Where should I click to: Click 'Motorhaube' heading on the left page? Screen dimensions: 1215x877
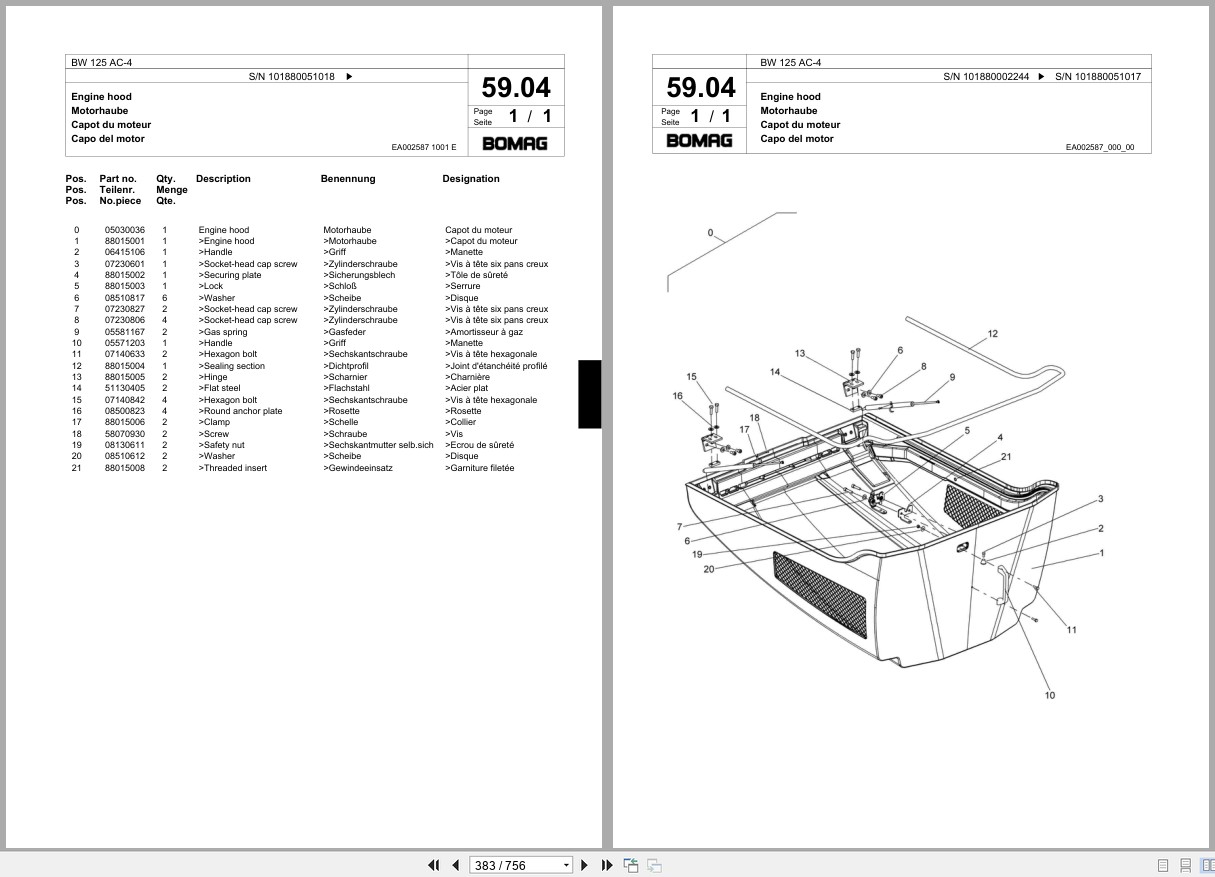(x=101, y=111)
